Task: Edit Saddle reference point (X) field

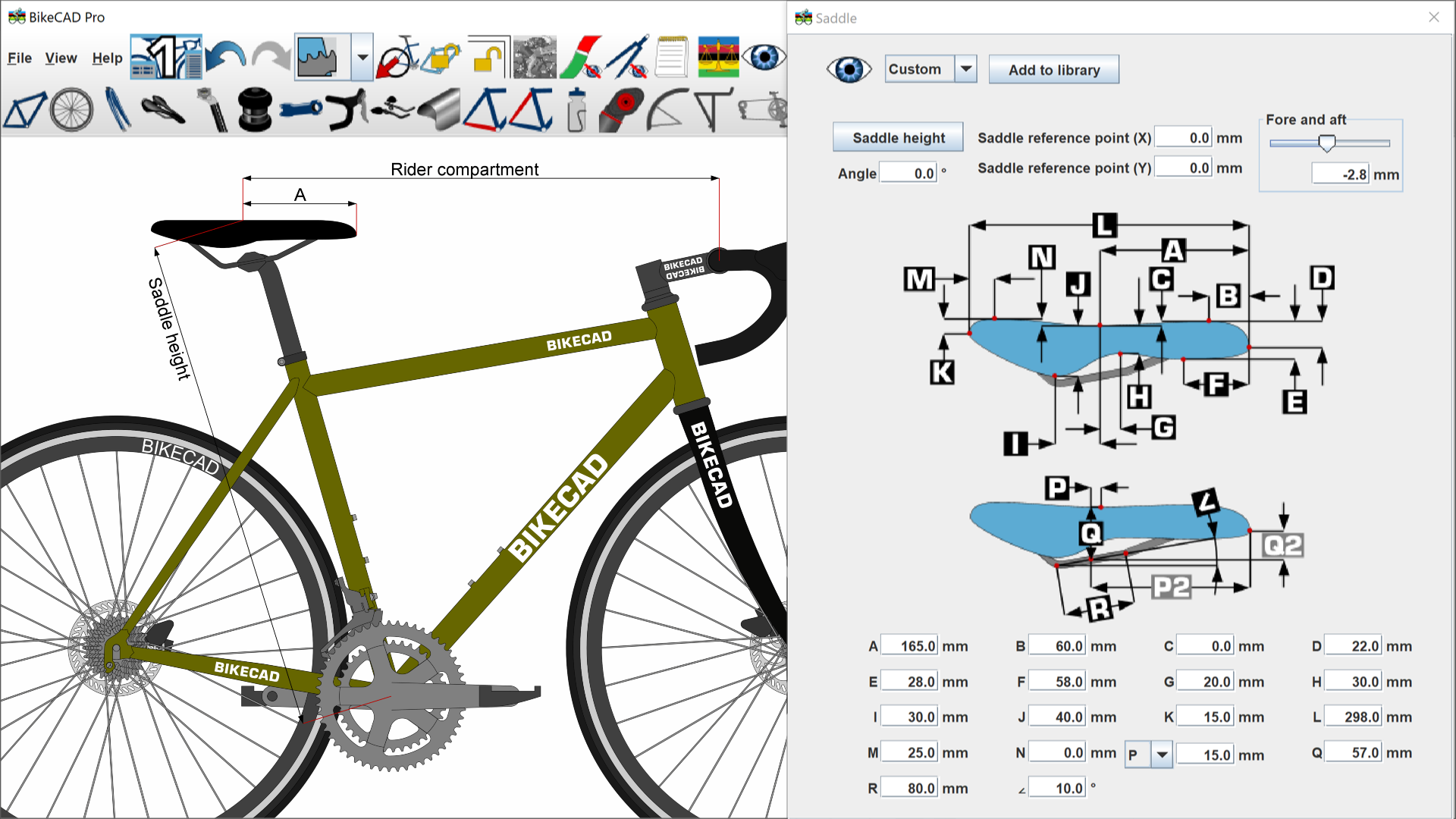Action: point(1183,137)
